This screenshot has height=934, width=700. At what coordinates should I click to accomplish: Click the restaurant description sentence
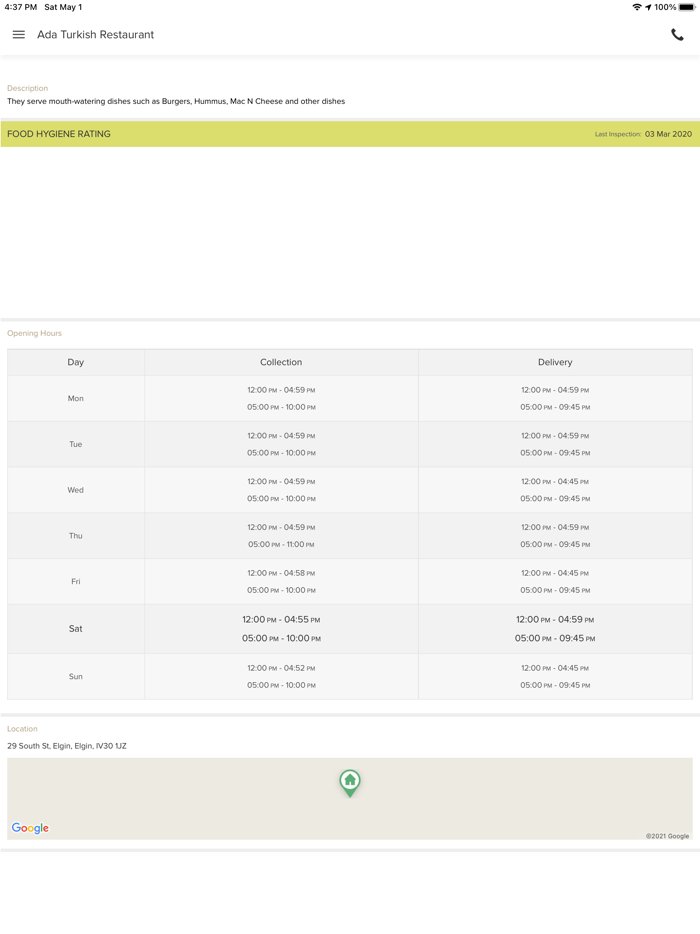pos(176,101)
